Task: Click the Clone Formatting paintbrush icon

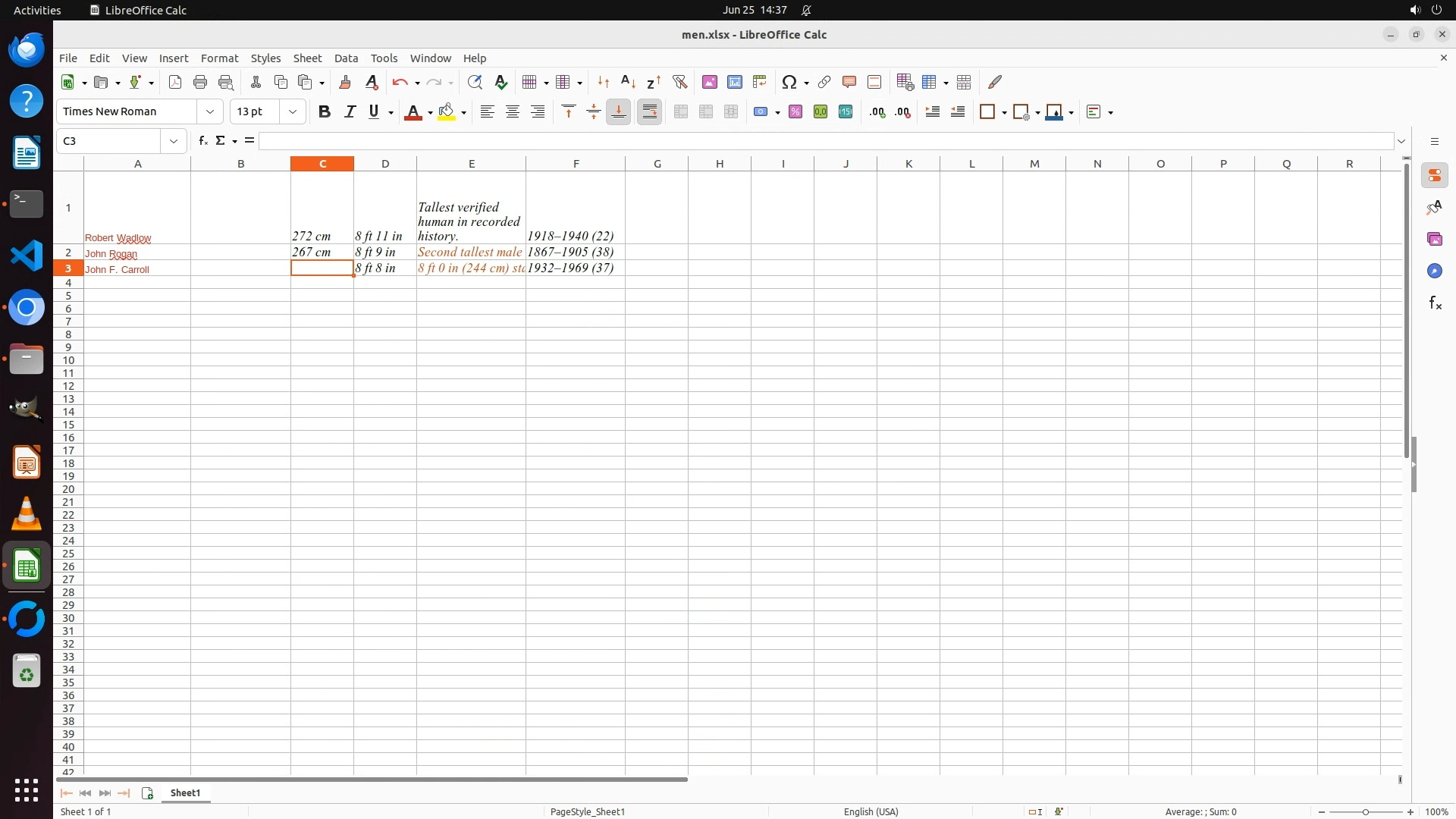Action: click(345, 82)
